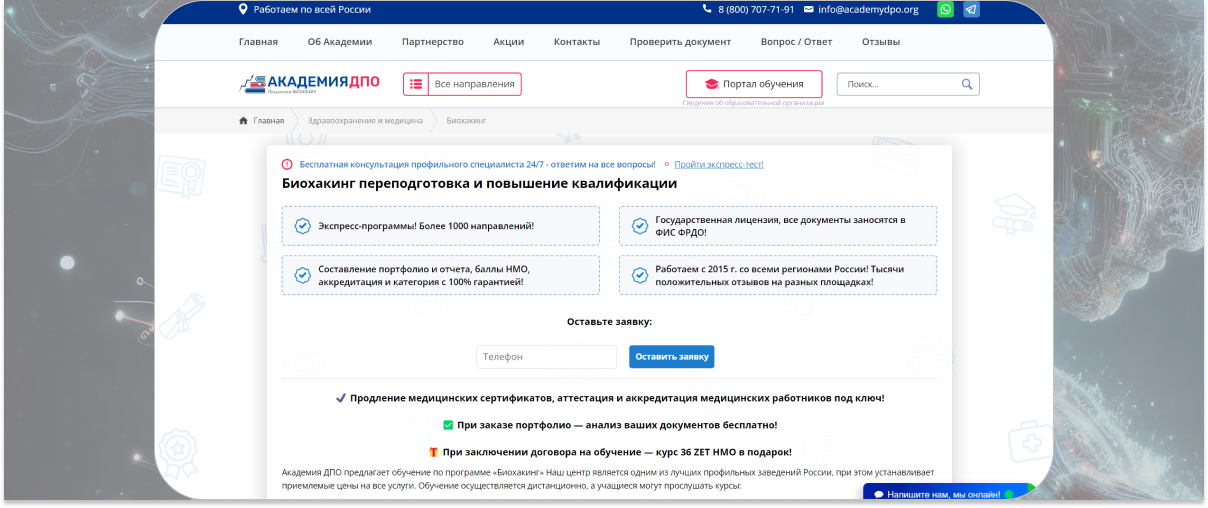Click the heading Биохакинг переподготовка и повышение квалификации
The height and width of the screenshot is (508, 1208).
coord(479,184)
